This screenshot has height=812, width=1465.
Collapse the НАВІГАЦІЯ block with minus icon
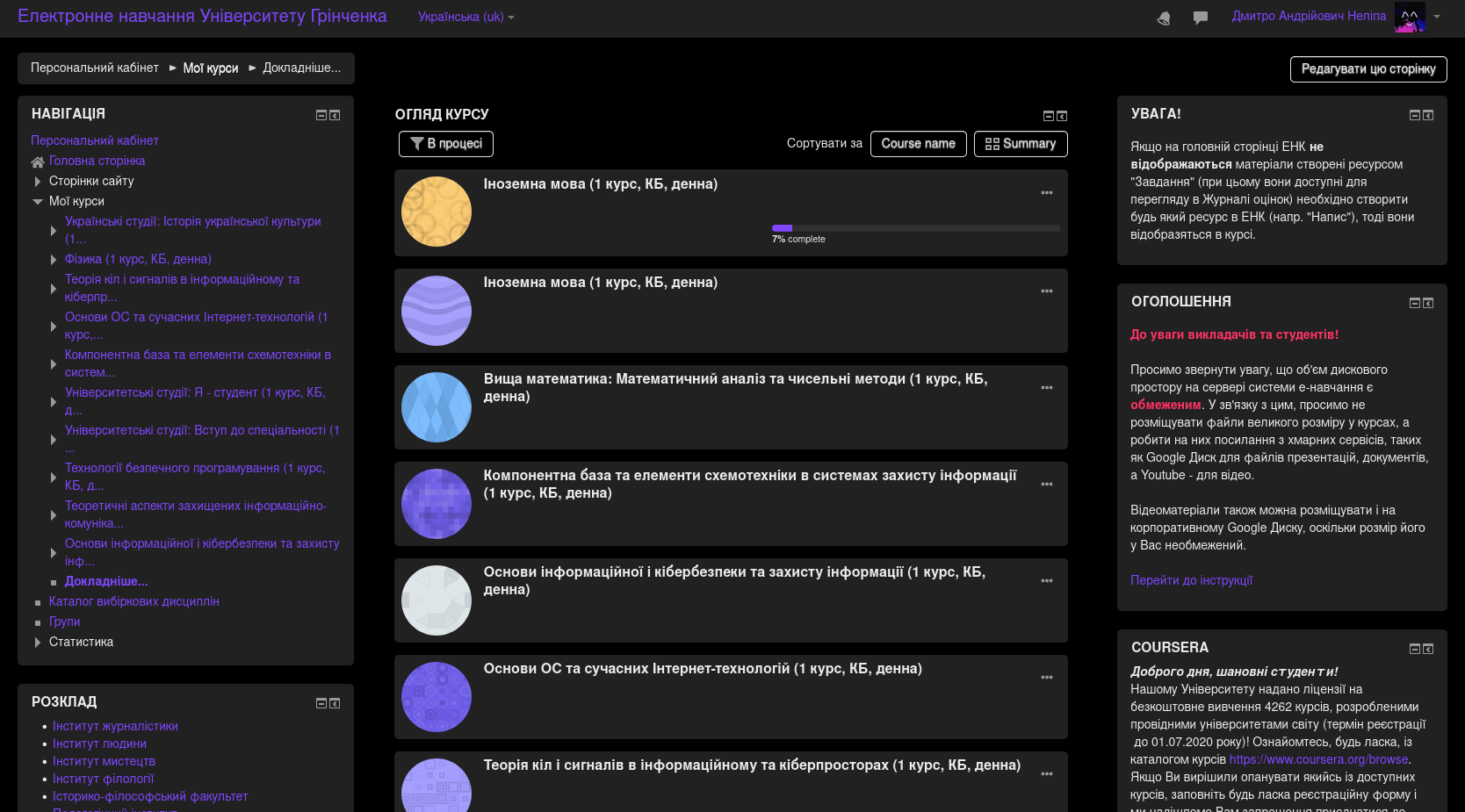(320, 114)
